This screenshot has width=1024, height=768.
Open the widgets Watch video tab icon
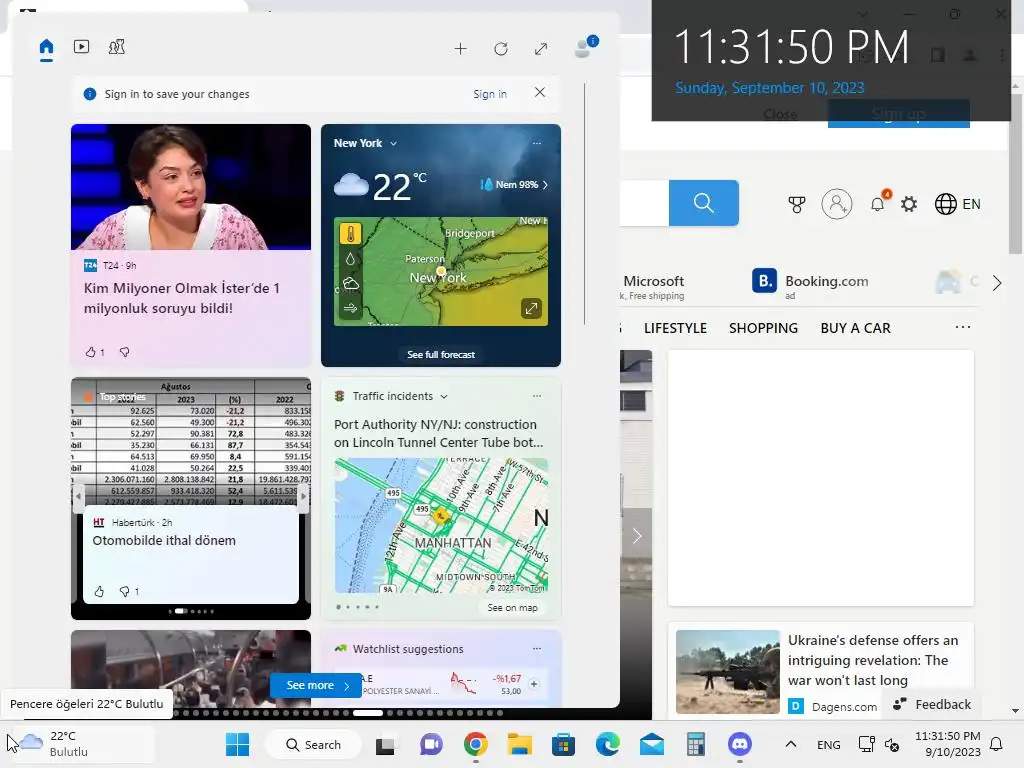pos(82,47)
